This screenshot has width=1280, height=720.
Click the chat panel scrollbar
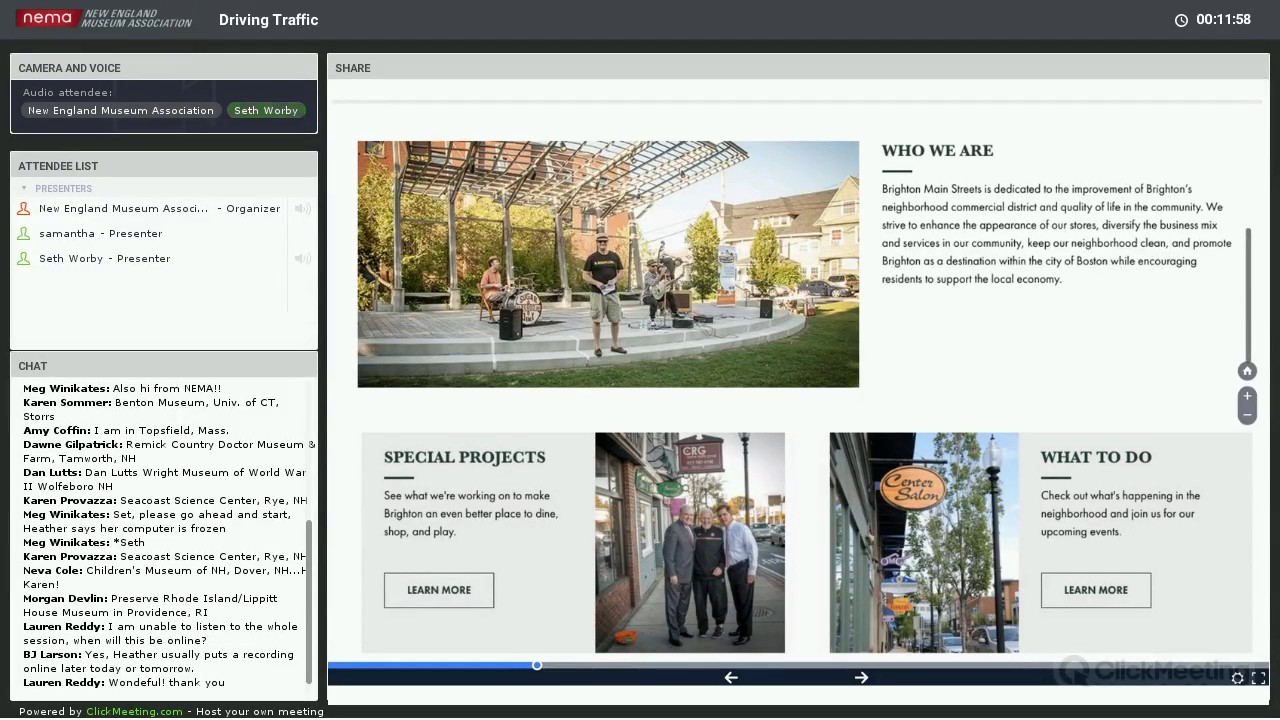(x=309, y=600)
